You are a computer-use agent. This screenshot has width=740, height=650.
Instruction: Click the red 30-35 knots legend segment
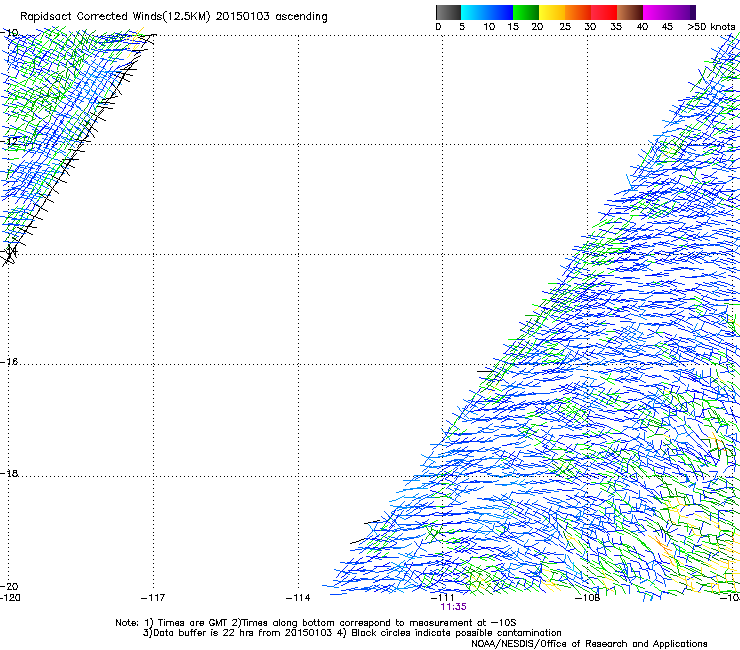pyautogui.click(x=604, y=12)
